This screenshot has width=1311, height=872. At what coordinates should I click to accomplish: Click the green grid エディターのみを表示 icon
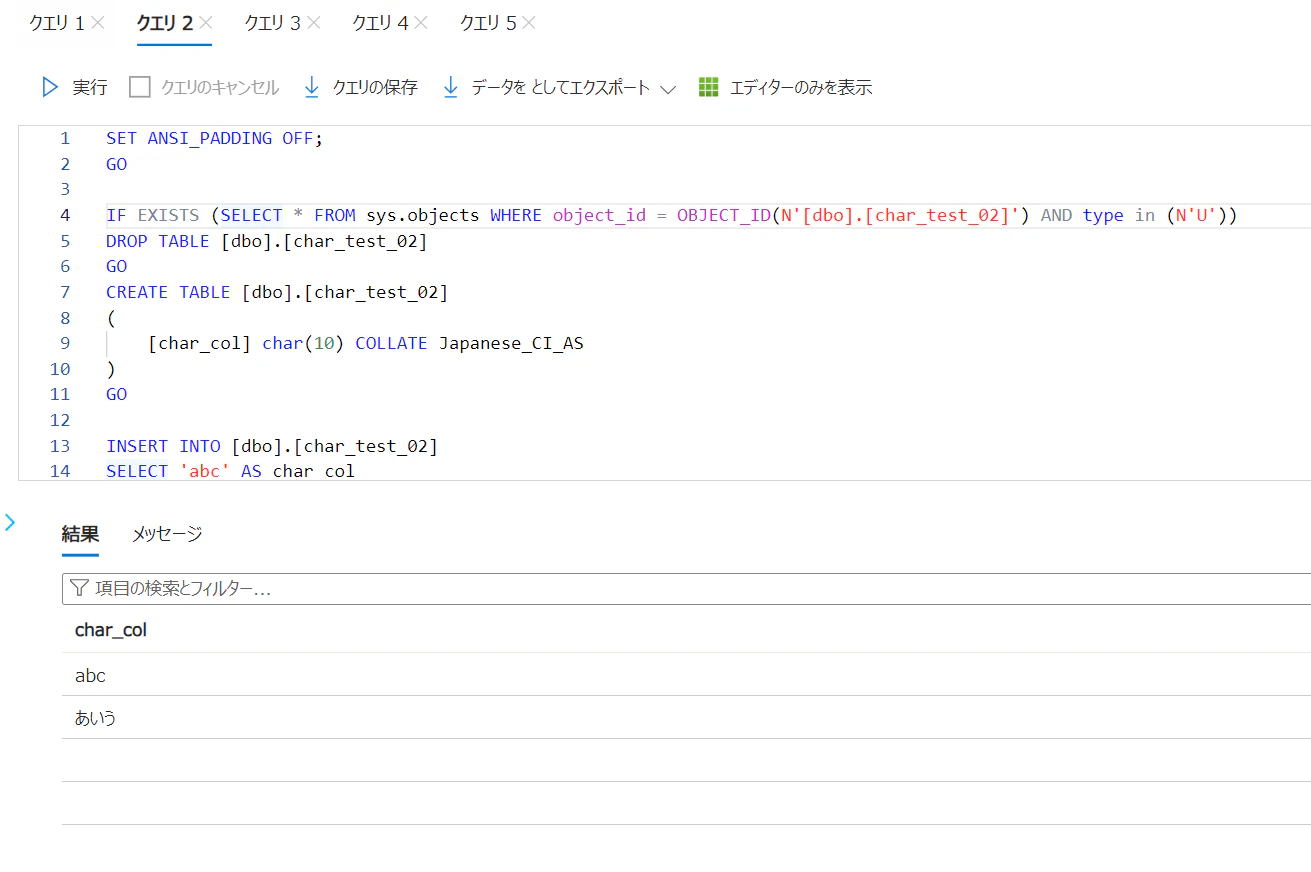pos(709,87)
